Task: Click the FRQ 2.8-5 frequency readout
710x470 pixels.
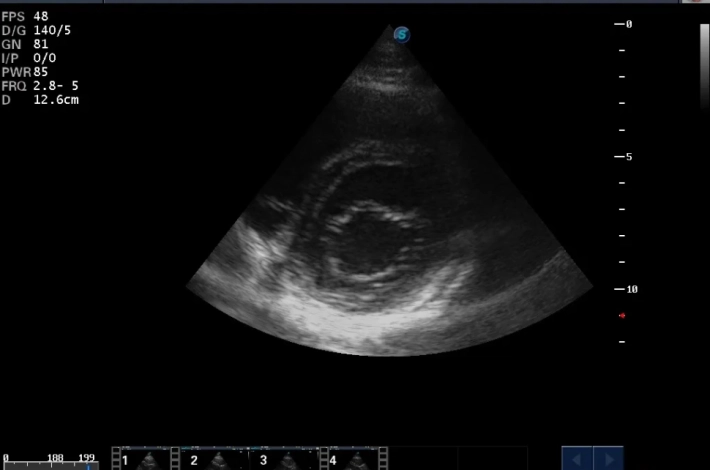Action: point(40,86)
